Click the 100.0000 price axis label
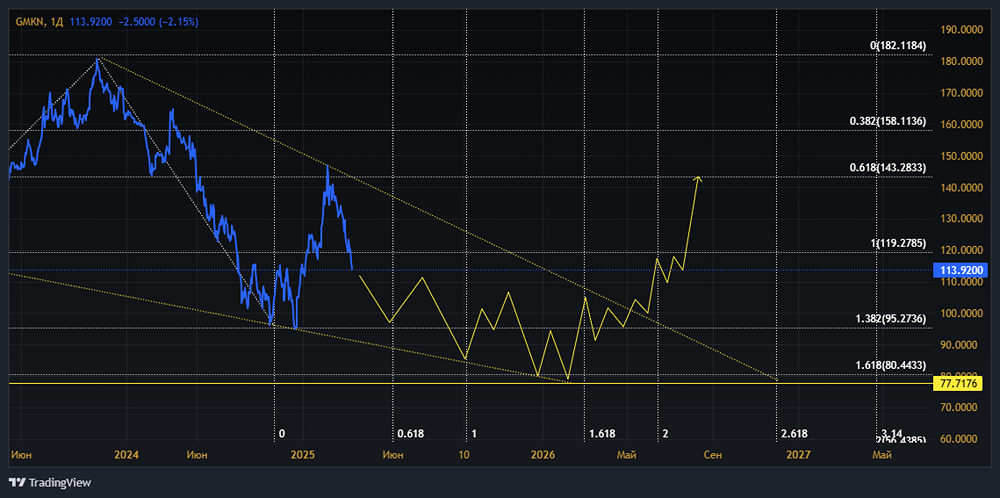 click(963, 314)
